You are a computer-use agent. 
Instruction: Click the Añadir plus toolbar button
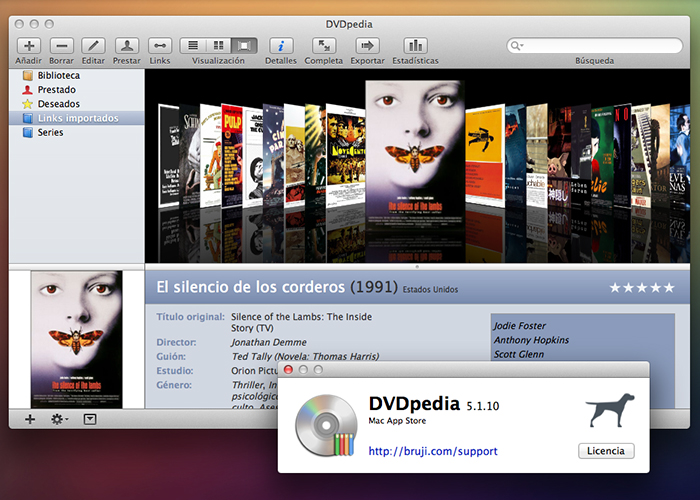(x=29, y=46)
